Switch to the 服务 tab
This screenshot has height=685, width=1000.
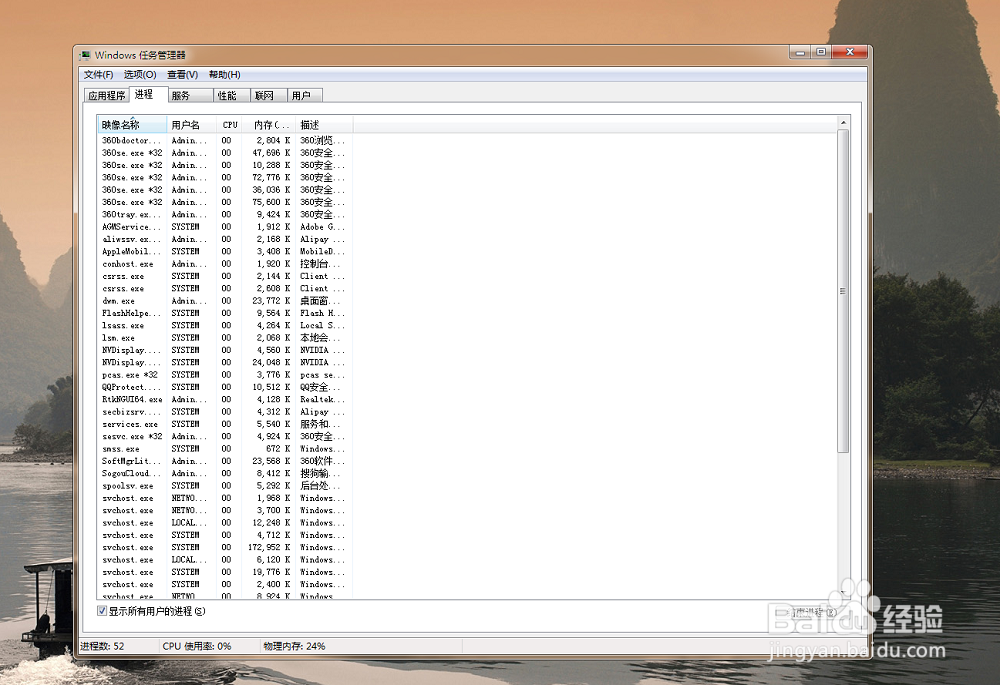click(x=190, y=96)
